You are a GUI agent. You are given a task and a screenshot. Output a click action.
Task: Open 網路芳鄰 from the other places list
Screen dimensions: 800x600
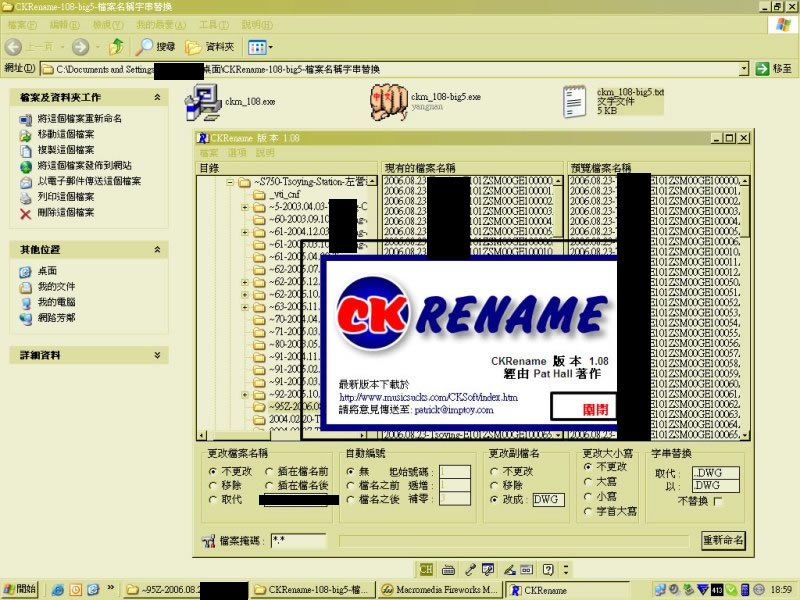(56, 318)
